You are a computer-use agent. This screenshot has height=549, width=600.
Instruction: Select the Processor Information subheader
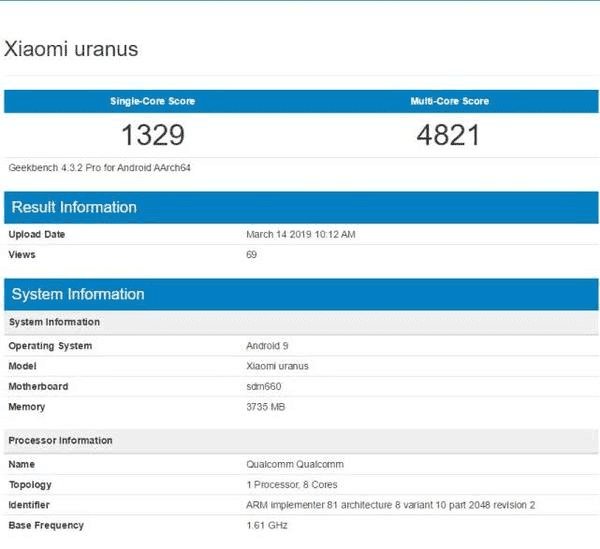tap(60, 440)
